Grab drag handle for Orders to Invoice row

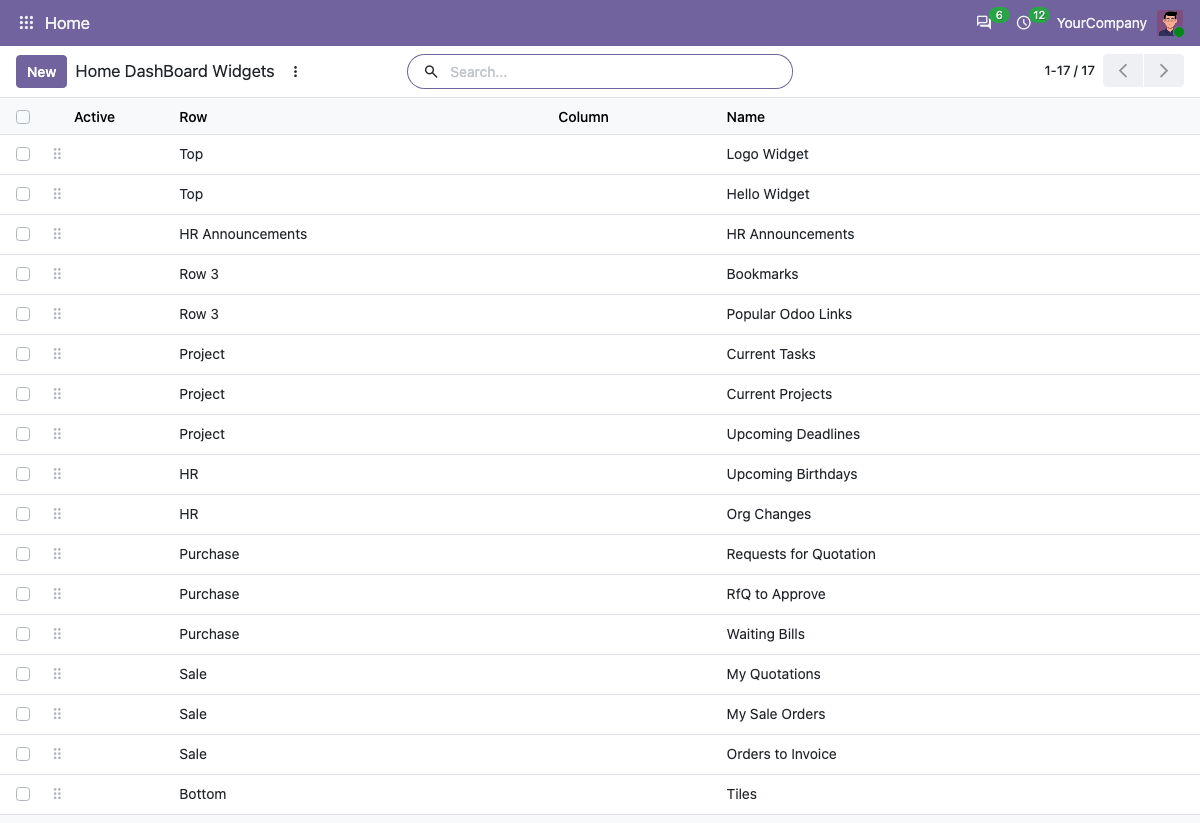(x=57, y=754)
